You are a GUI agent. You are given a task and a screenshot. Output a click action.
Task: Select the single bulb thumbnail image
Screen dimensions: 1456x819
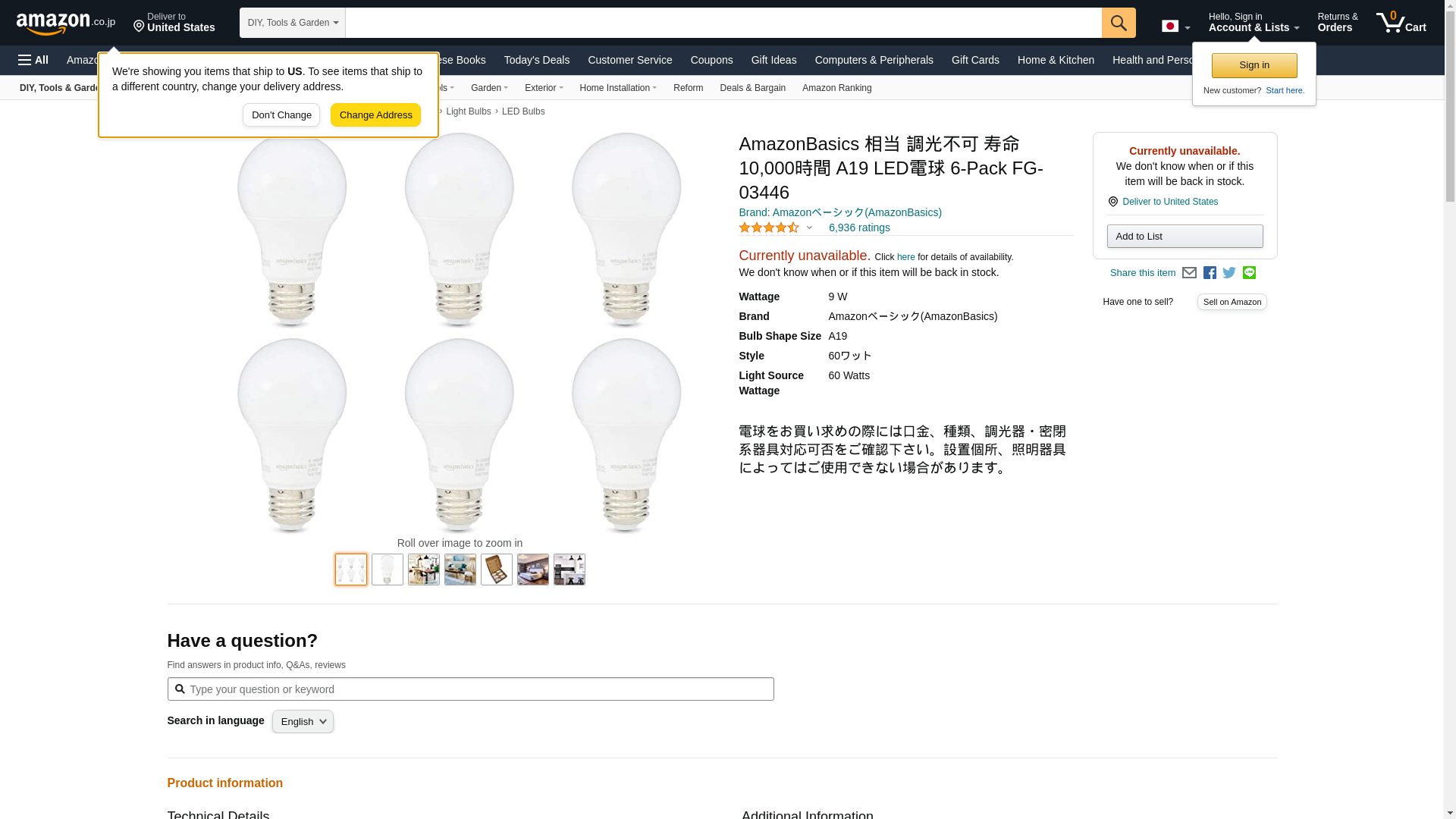click(x=388, y=570)
